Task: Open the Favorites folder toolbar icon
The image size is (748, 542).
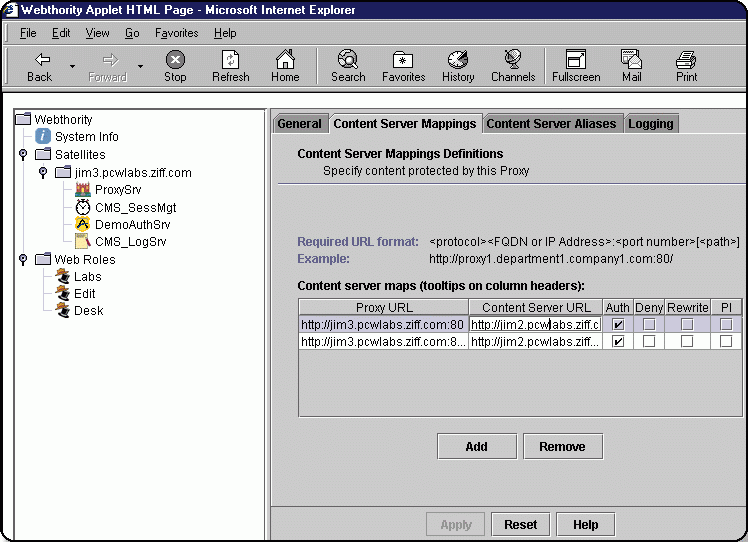Action: (x=403, y=60)
